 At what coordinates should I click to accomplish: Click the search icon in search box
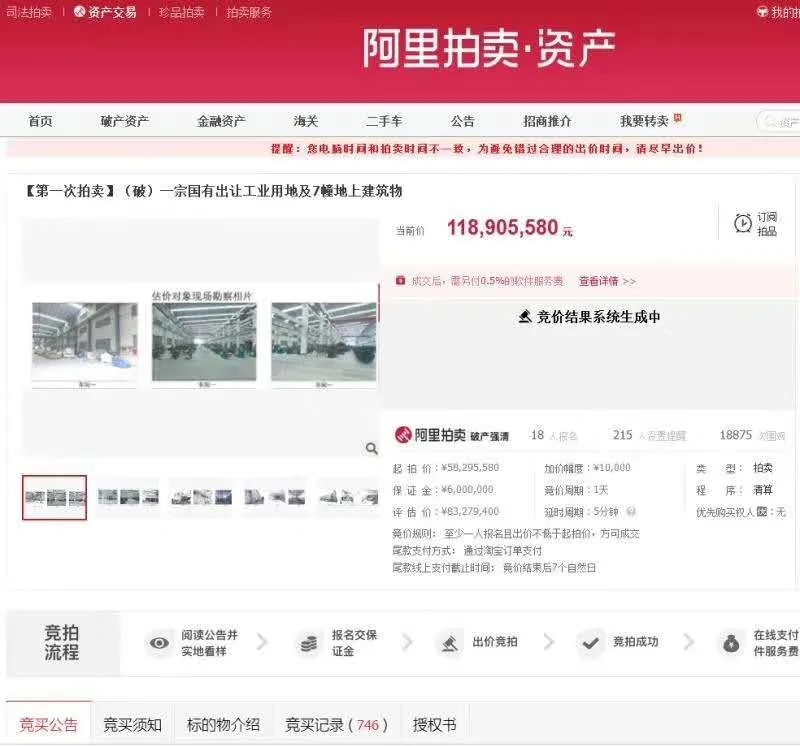(768, 121)
